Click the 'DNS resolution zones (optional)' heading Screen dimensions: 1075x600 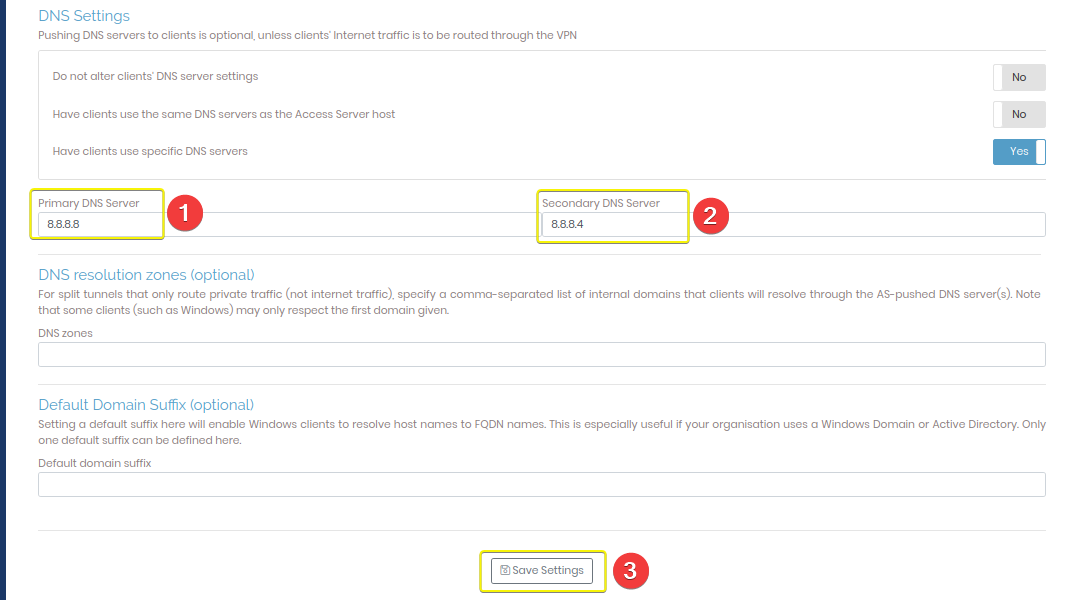click(146, 275)
